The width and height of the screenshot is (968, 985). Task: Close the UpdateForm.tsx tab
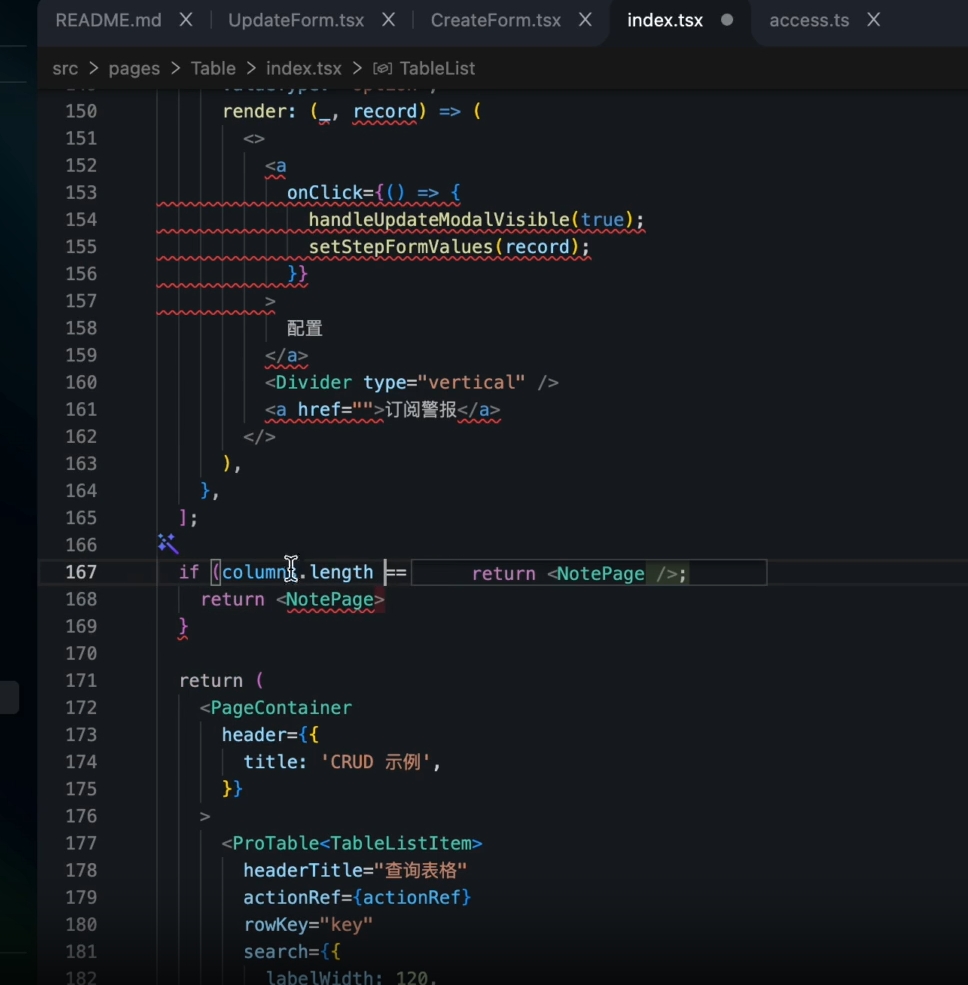[x=389, y=20]
